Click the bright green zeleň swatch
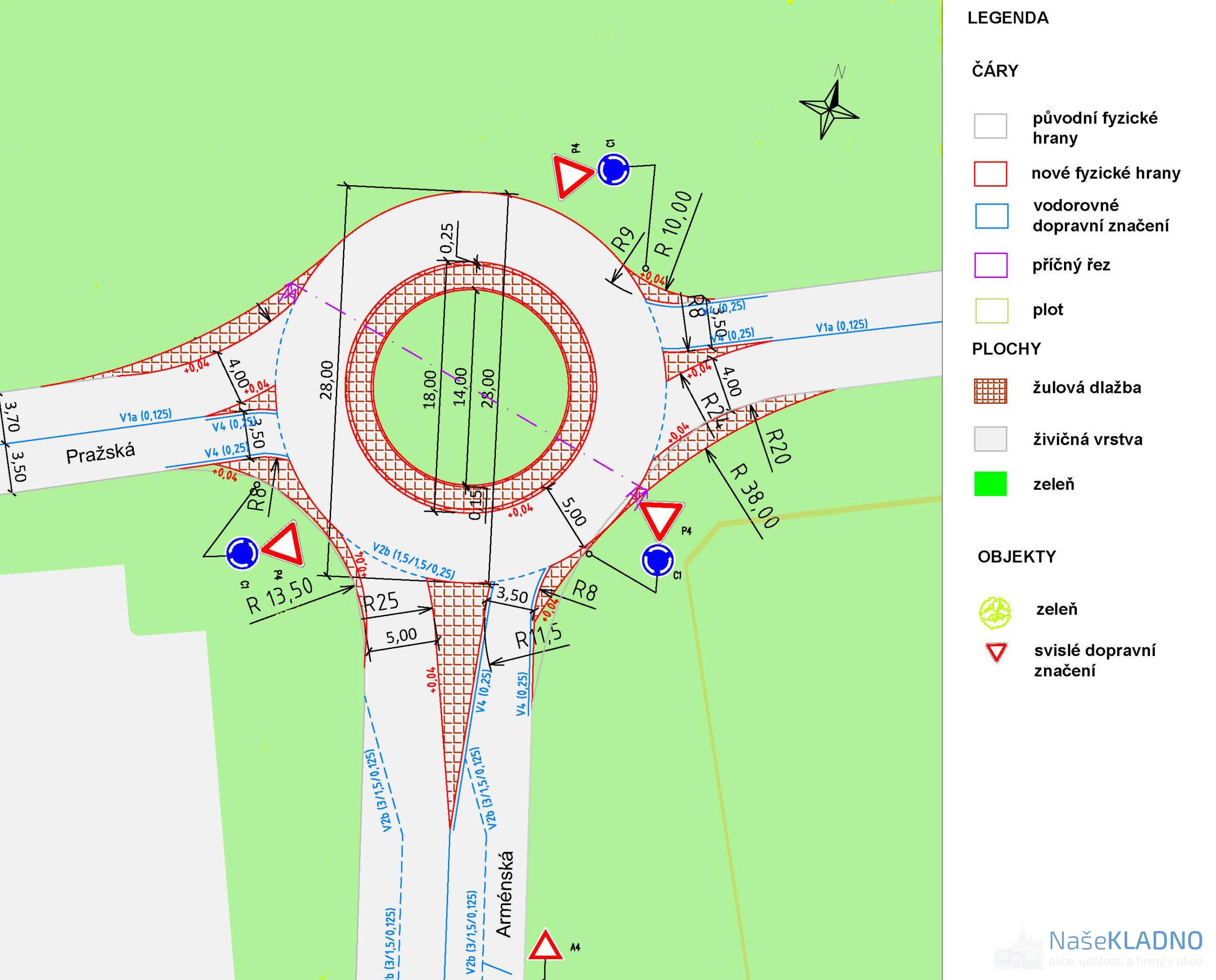The height and width of the screenshot is (980, 1216). pyautogui.click(x=990, y=485)
